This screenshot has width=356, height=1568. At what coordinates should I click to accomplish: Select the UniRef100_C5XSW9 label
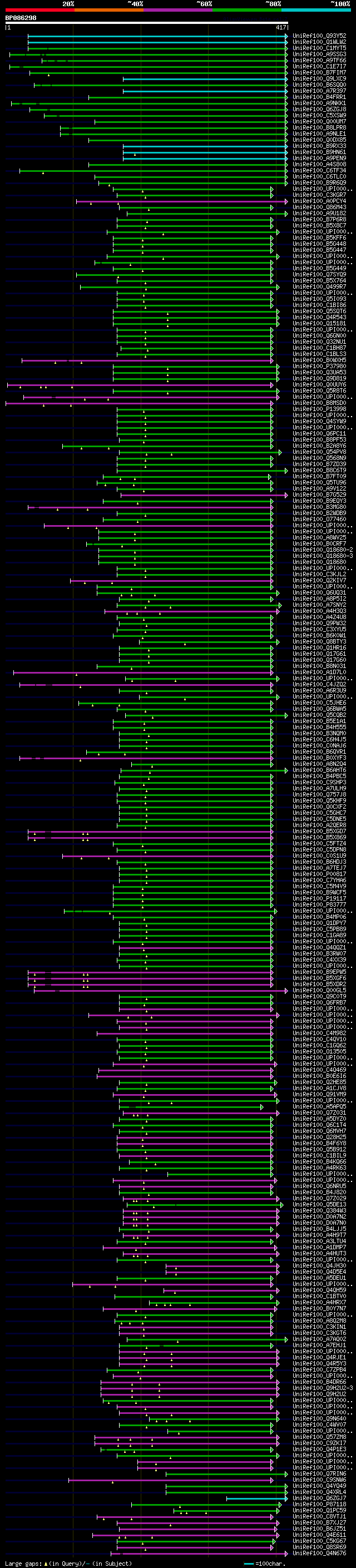pyautogui.click(x=319, y=115)
